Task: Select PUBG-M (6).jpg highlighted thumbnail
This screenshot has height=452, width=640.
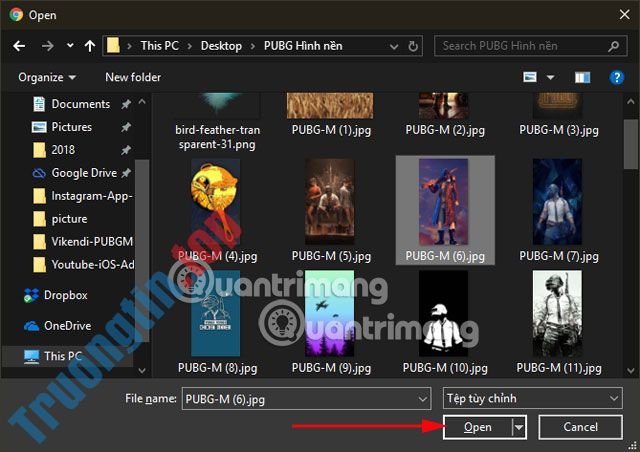Action: coord(444,202)
